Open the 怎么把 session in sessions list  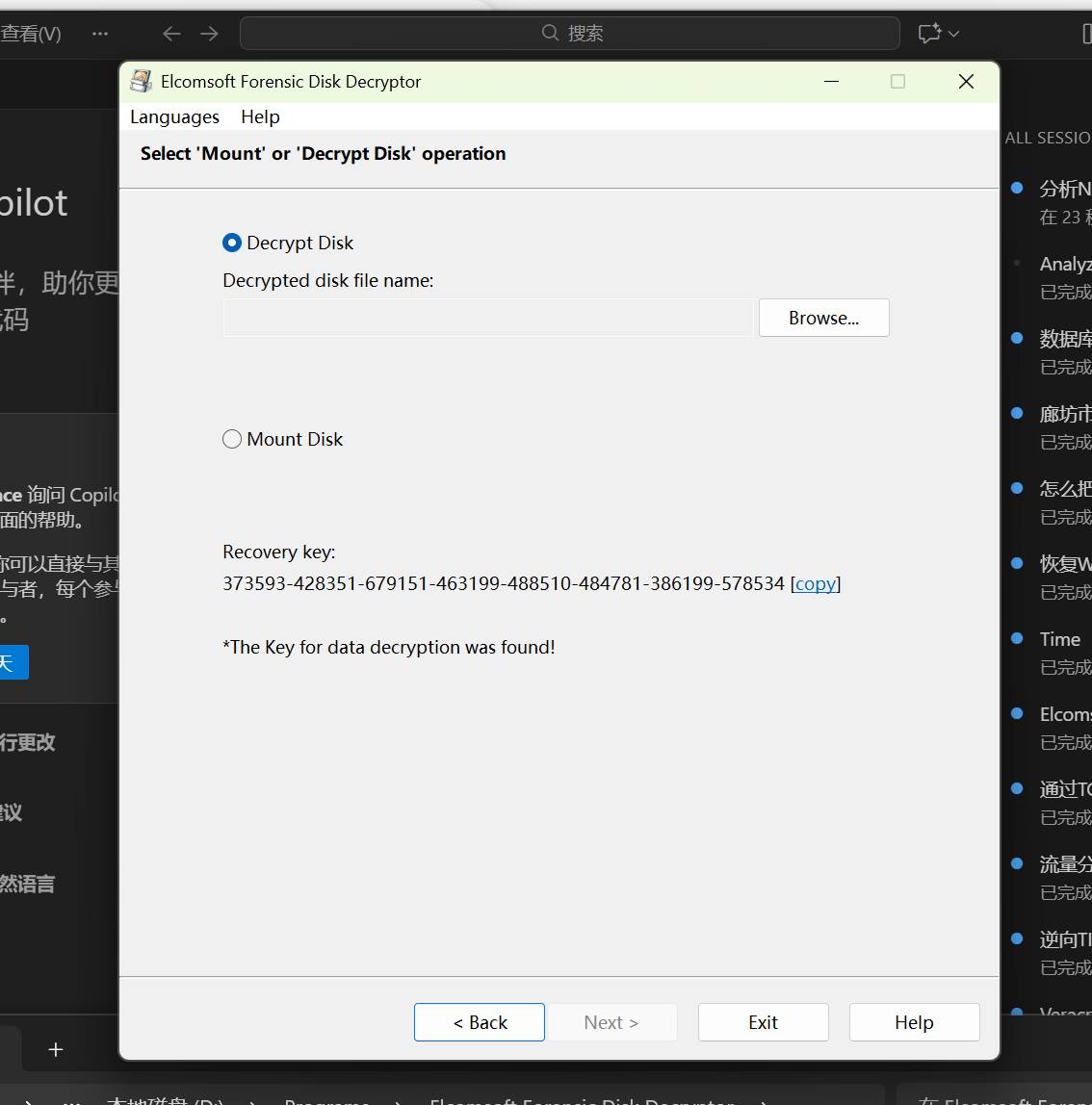click(x=1050, y=502)
